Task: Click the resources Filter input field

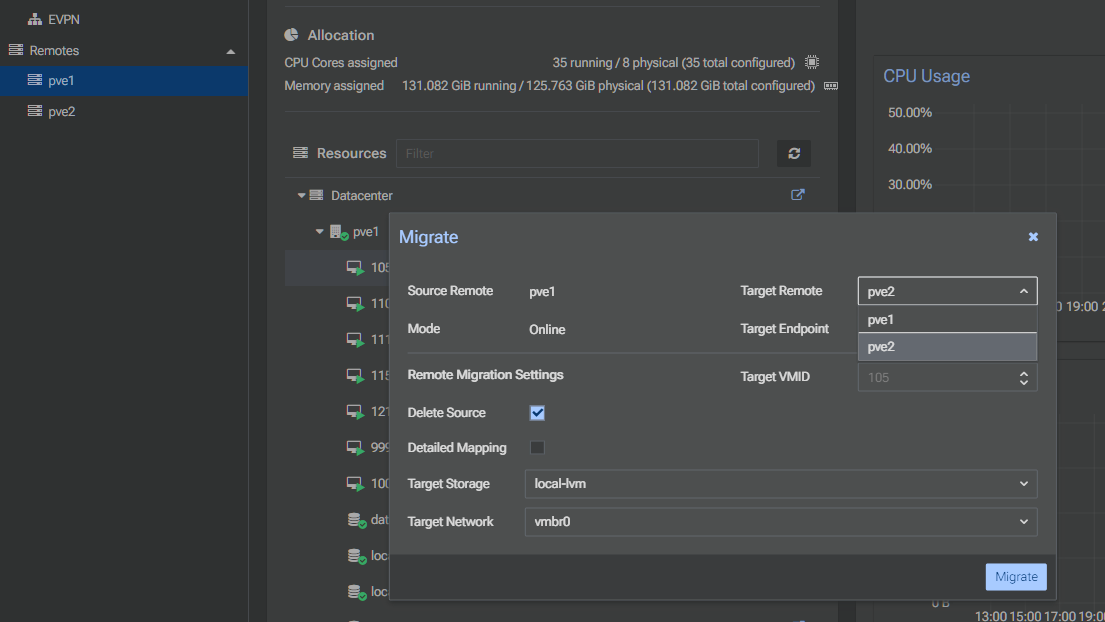Action: pyautogui.click(x=577, y=154)
